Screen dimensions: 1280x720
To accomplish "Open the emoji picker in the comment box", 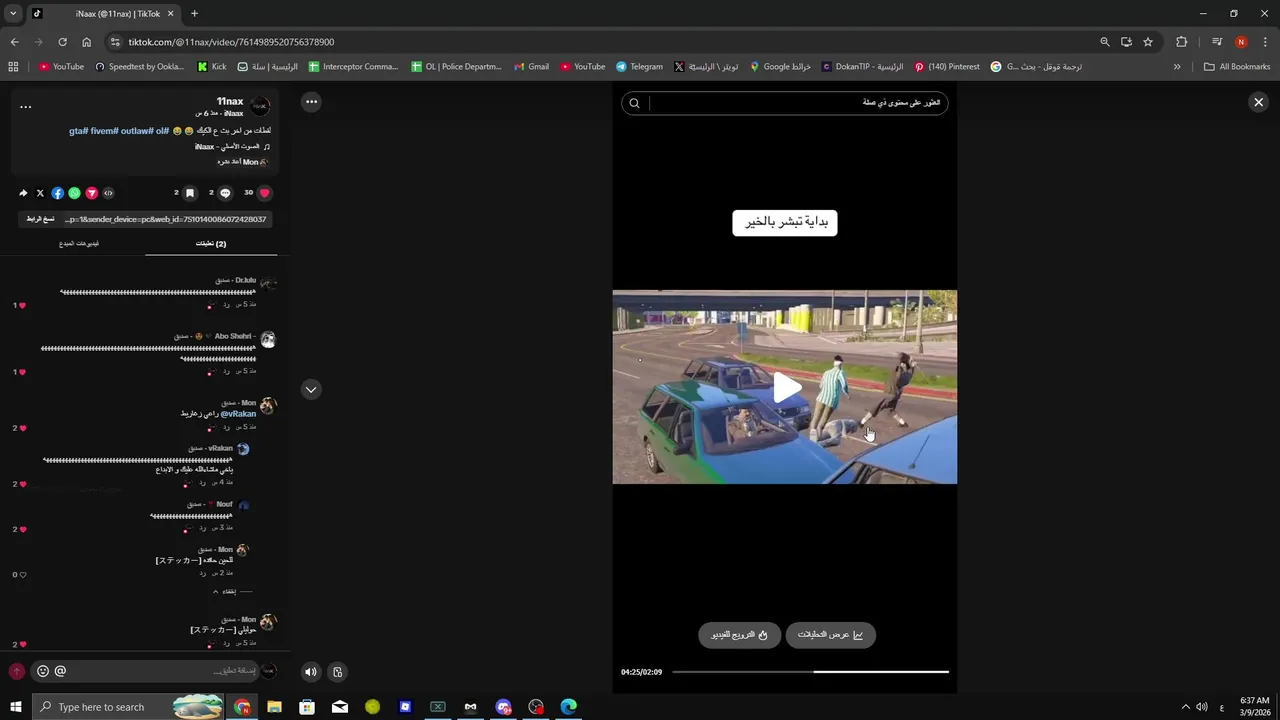I will tap(43, 671).
